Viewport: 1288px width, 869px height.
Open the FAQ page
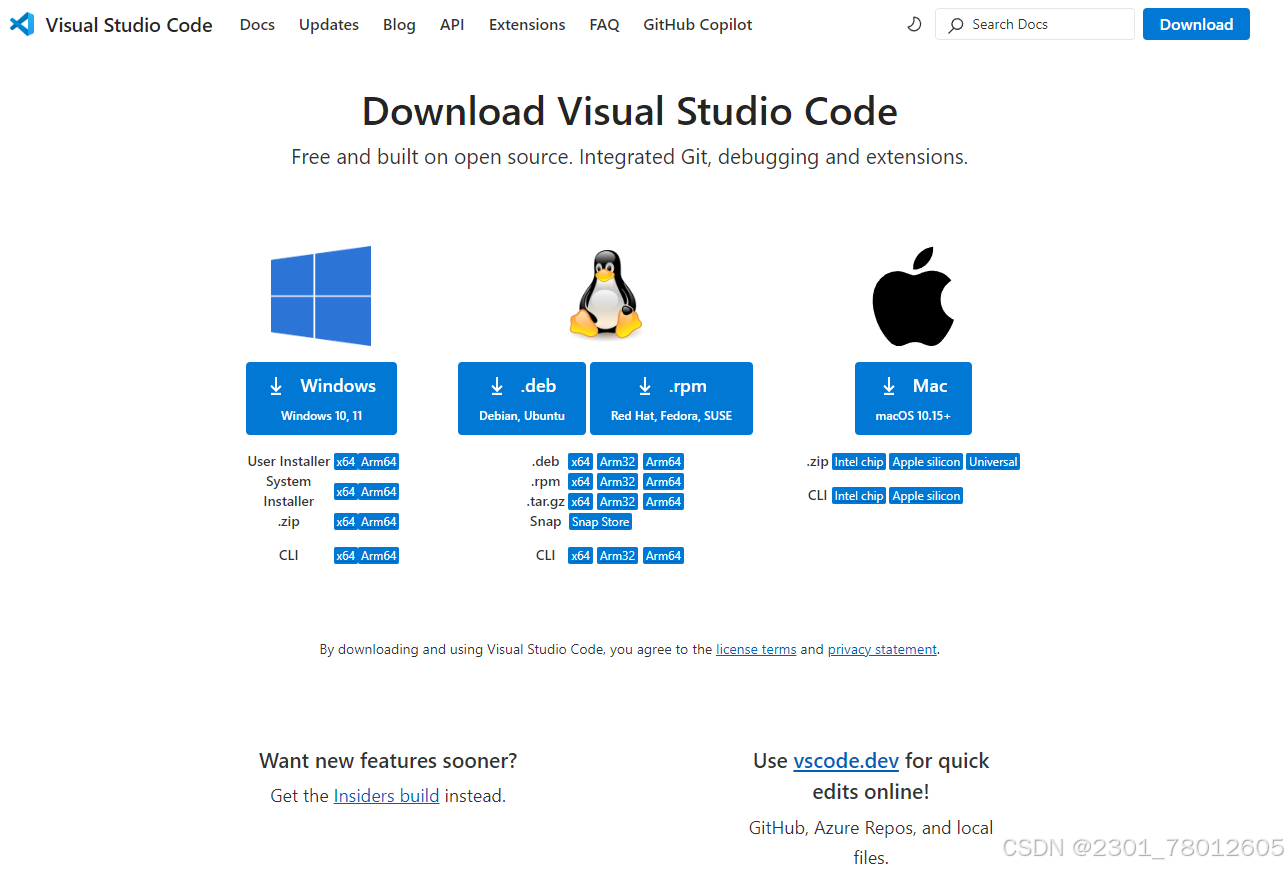604,24
